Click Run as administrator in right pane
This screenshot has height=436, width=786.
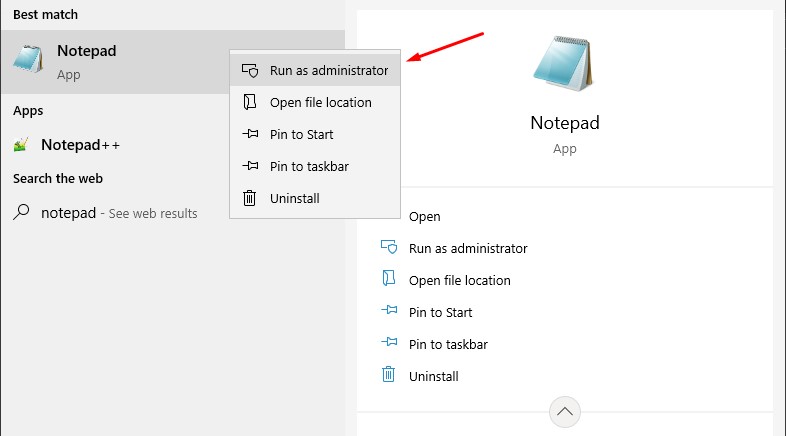pyautogui.click(x=468, y=249)
